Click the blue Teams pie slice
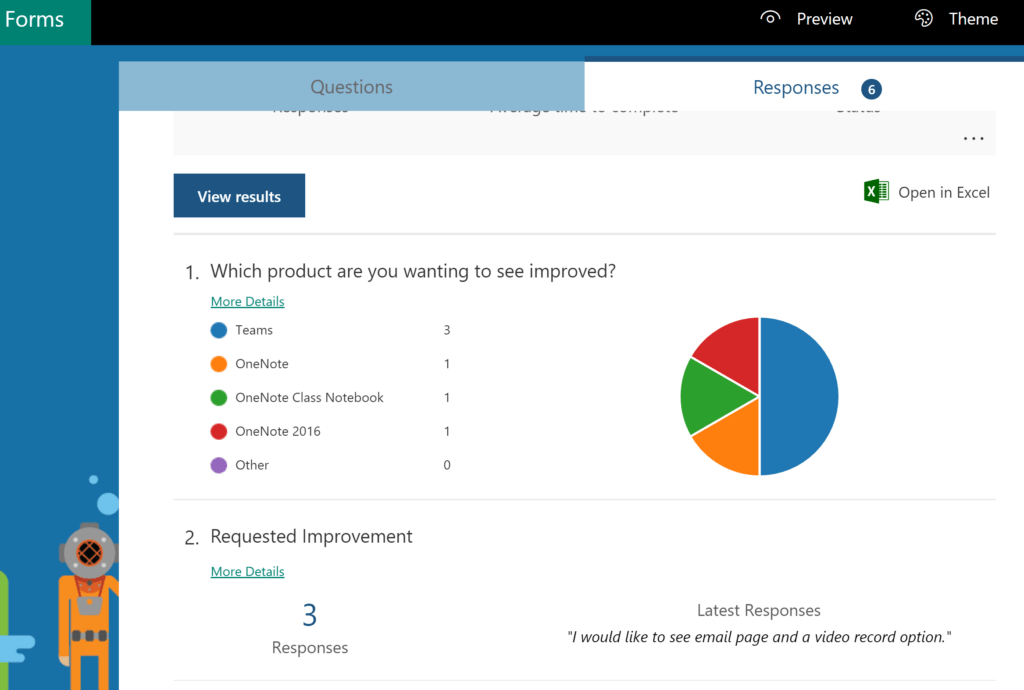The image size is (1024, 690). click(x=800, y=396)
